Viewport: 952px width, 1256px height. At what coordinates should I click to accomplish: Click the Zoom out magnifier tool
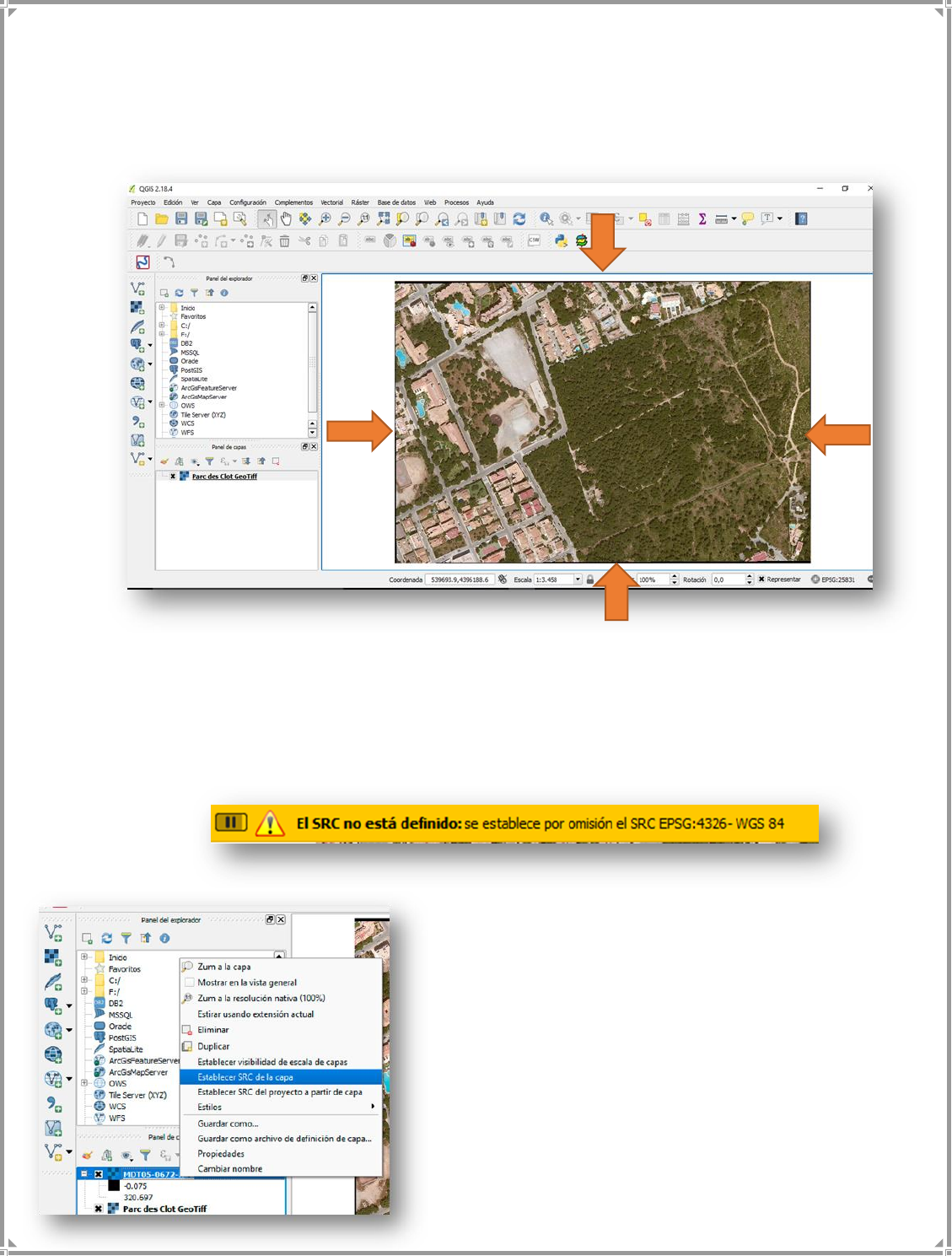pyautogui.click(x=344, y=218)
